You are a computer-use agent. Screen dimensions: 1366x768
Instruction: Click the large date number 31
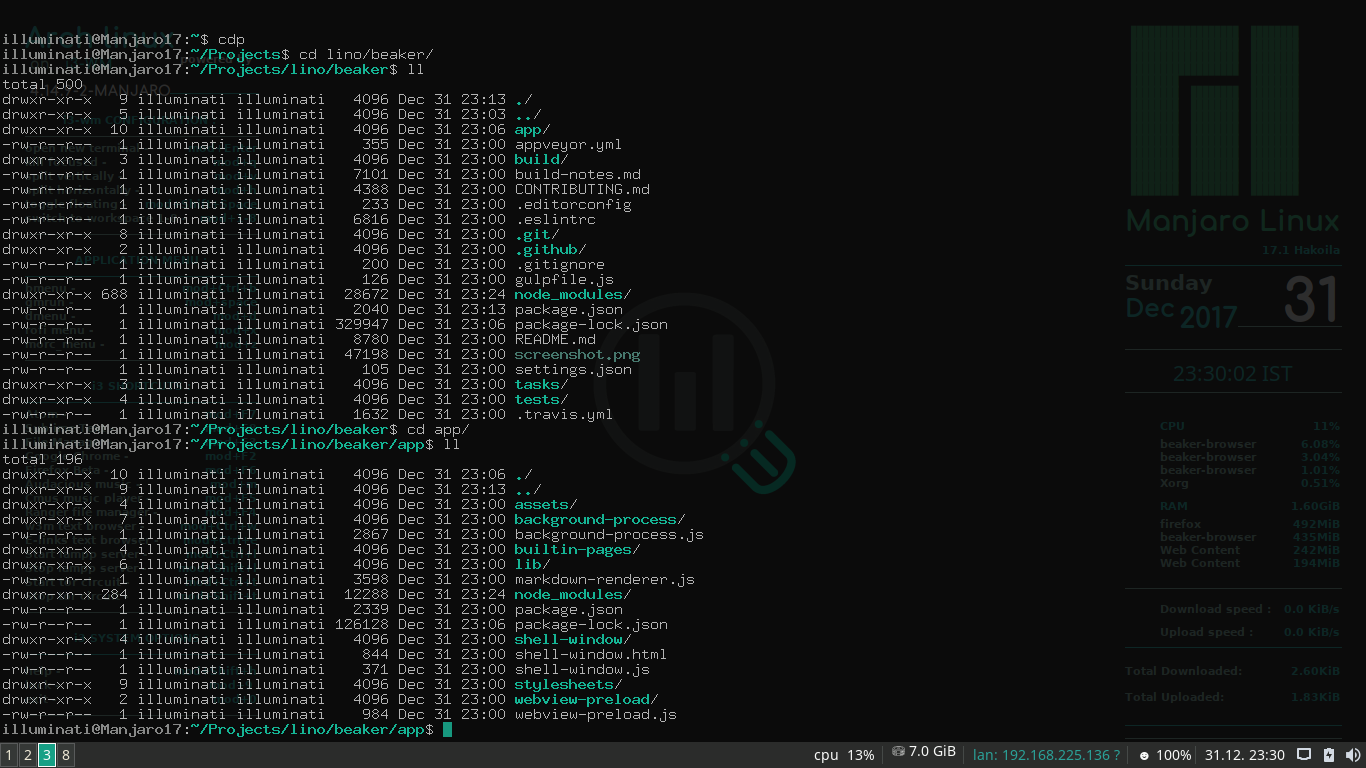[1311, 299]
